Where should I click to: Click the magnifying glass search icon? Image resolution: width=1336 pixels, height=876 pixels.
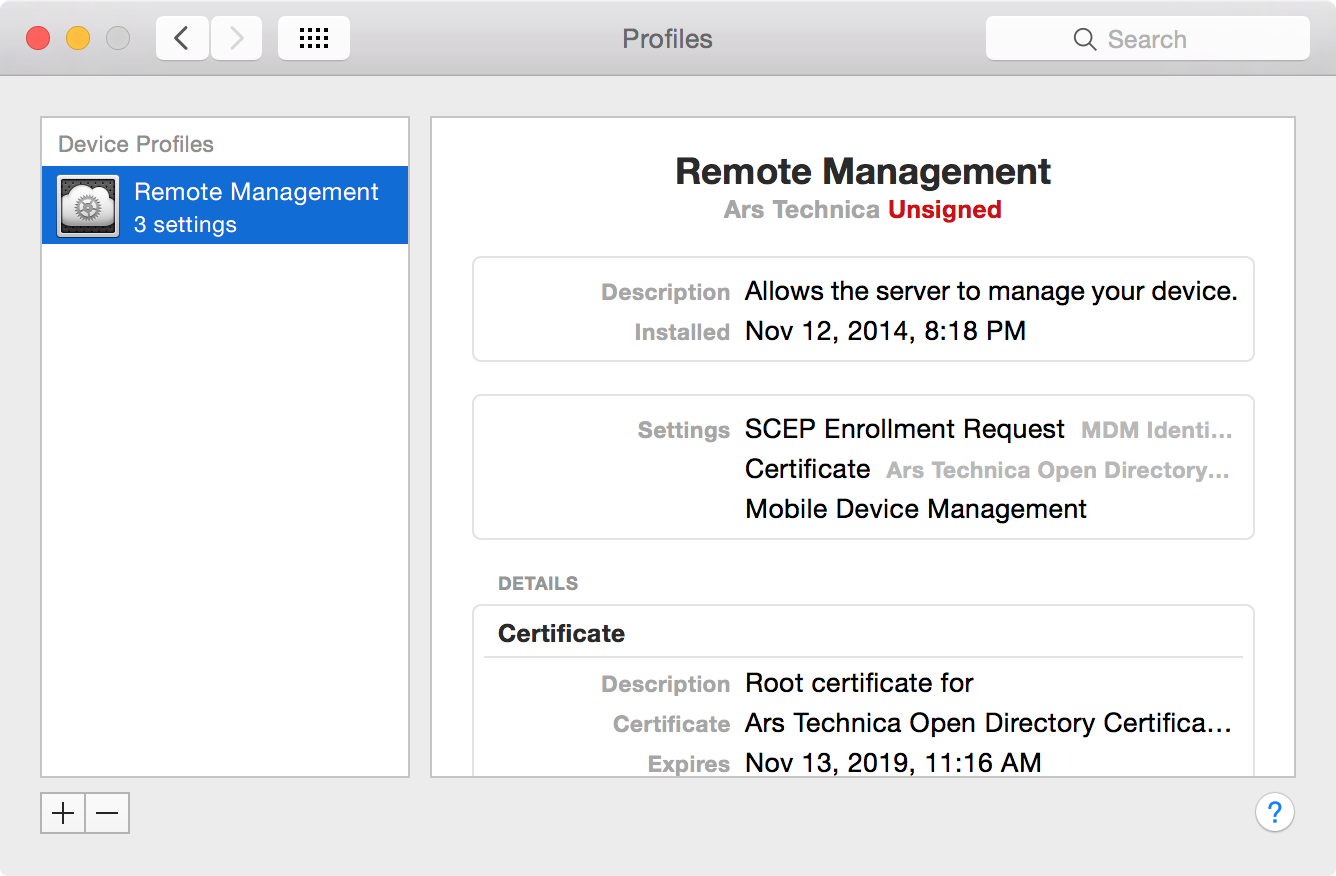1084,39
